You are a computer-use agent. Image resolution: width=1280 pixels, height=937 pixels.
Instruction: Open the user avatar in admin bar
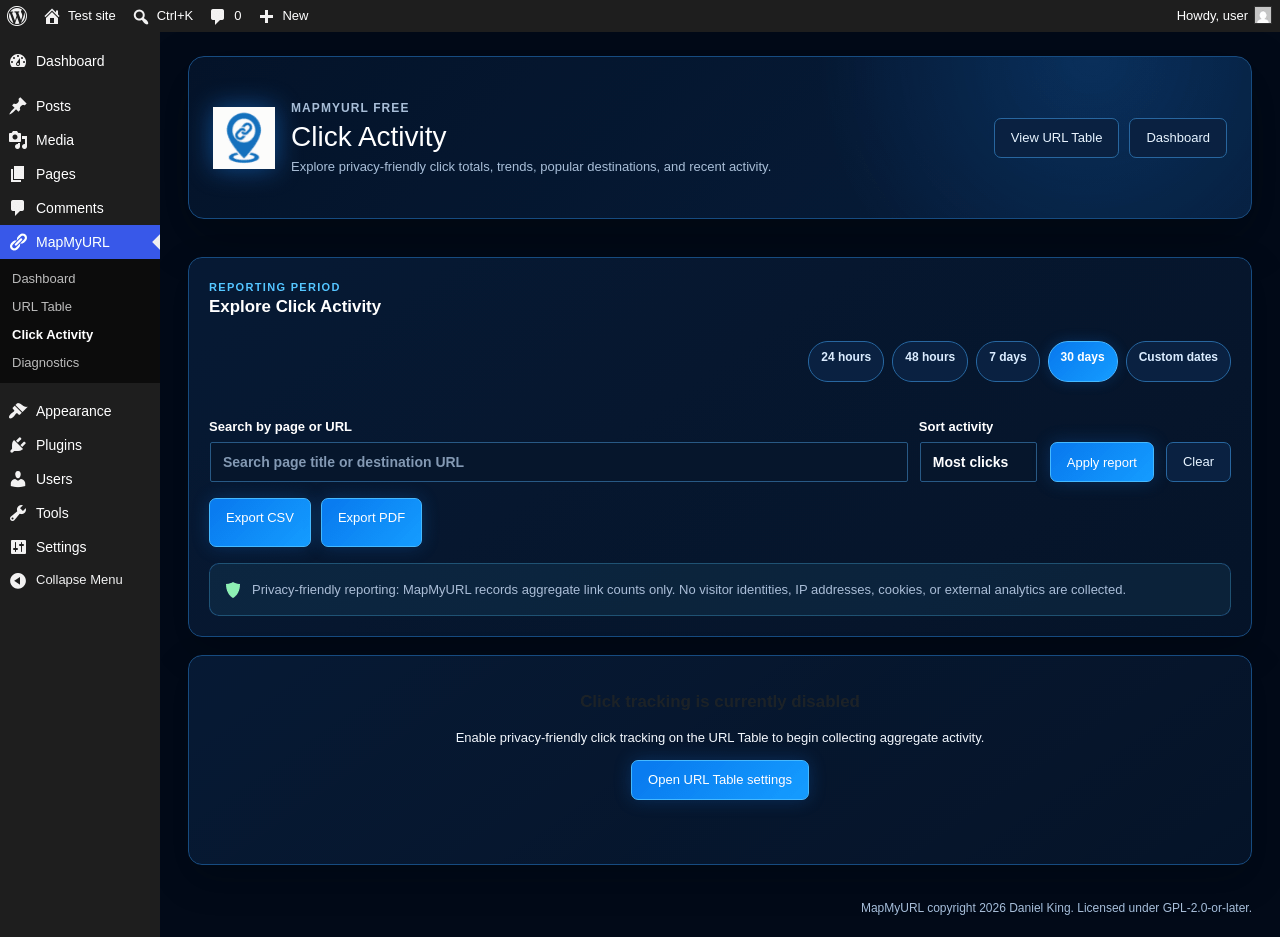pyautogui.click(x=1263, y=15)
